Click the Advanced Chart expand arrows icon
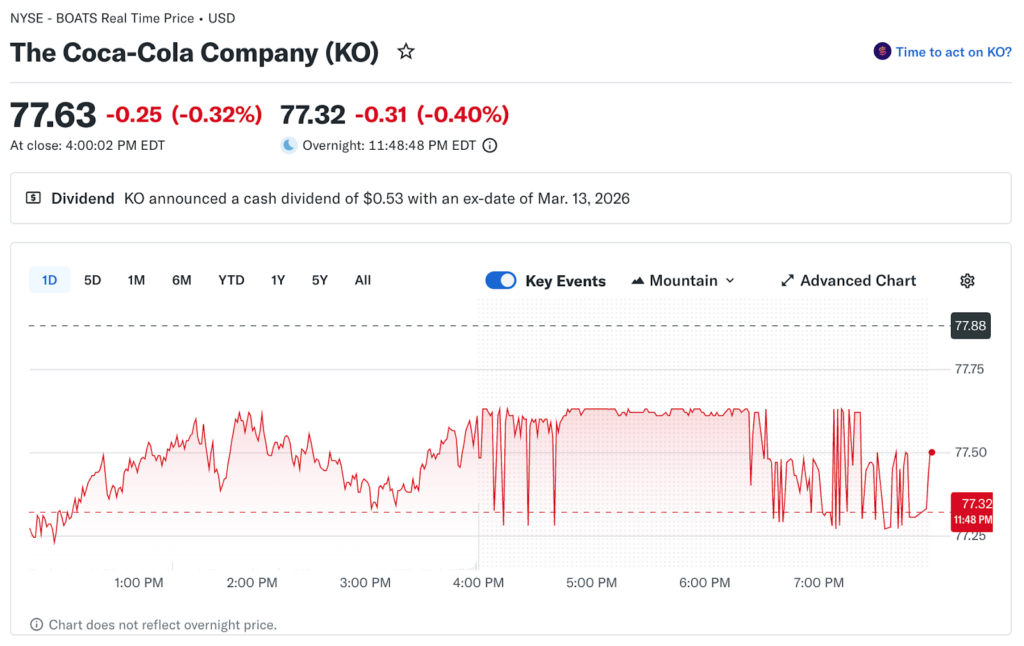This screenshot has width=1024, height=646. (787, 281)
